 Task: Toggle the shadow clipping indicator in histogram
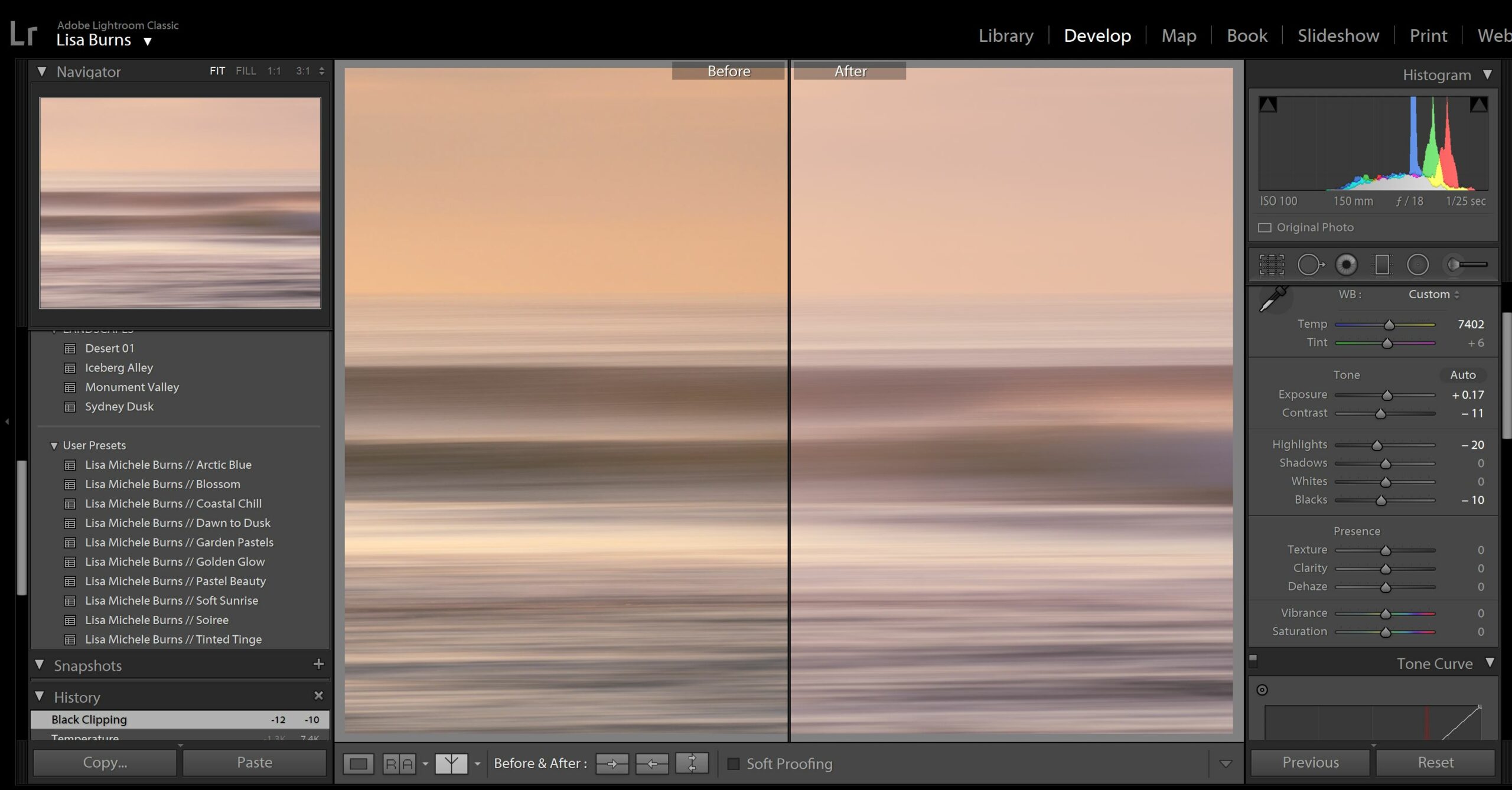1268,105
